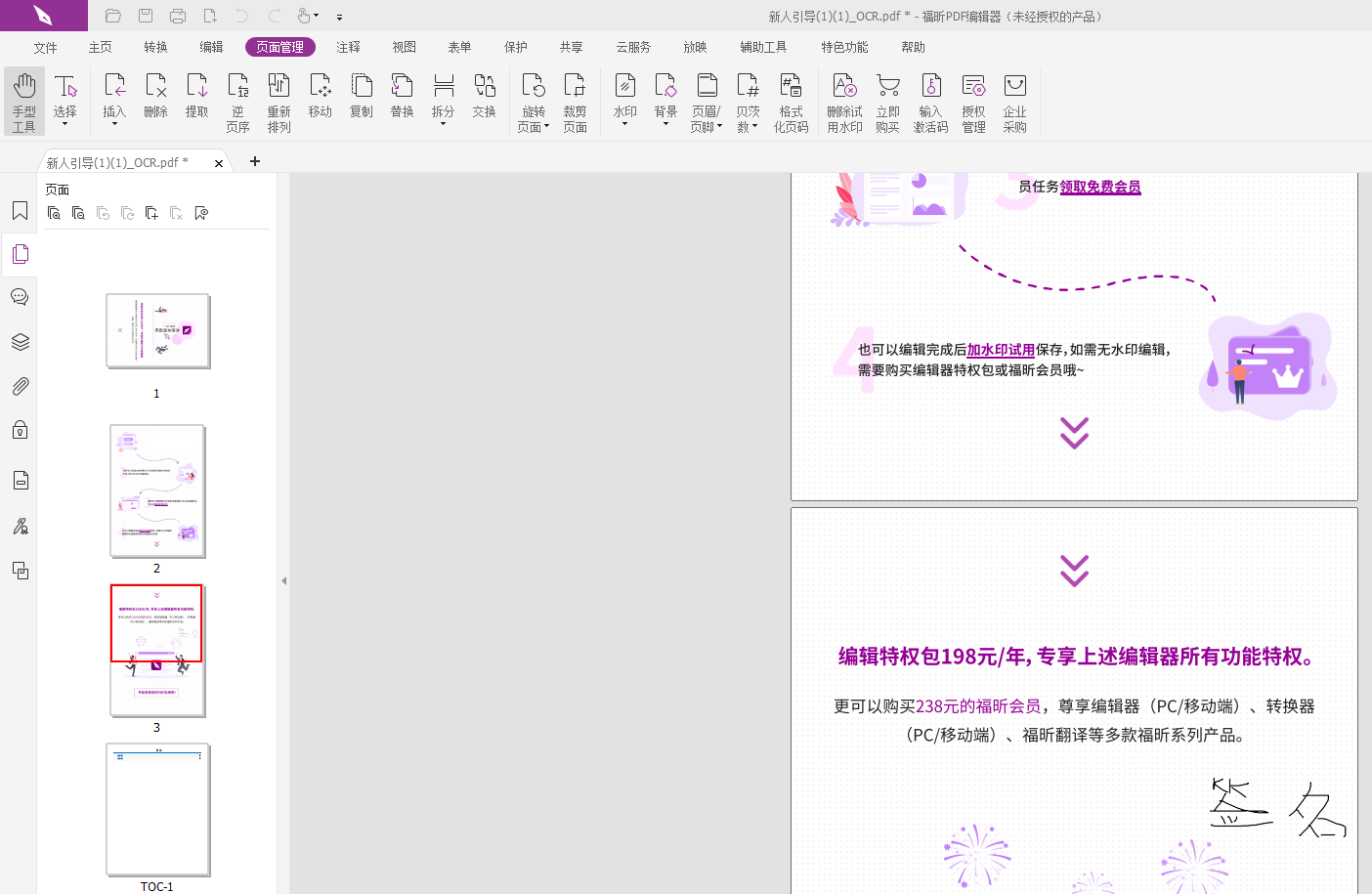Image resolution: width=1372 pixels, height=894 pixels.
Task: Click the Extract page (提取) icon
Action: (x=196, y=97)
